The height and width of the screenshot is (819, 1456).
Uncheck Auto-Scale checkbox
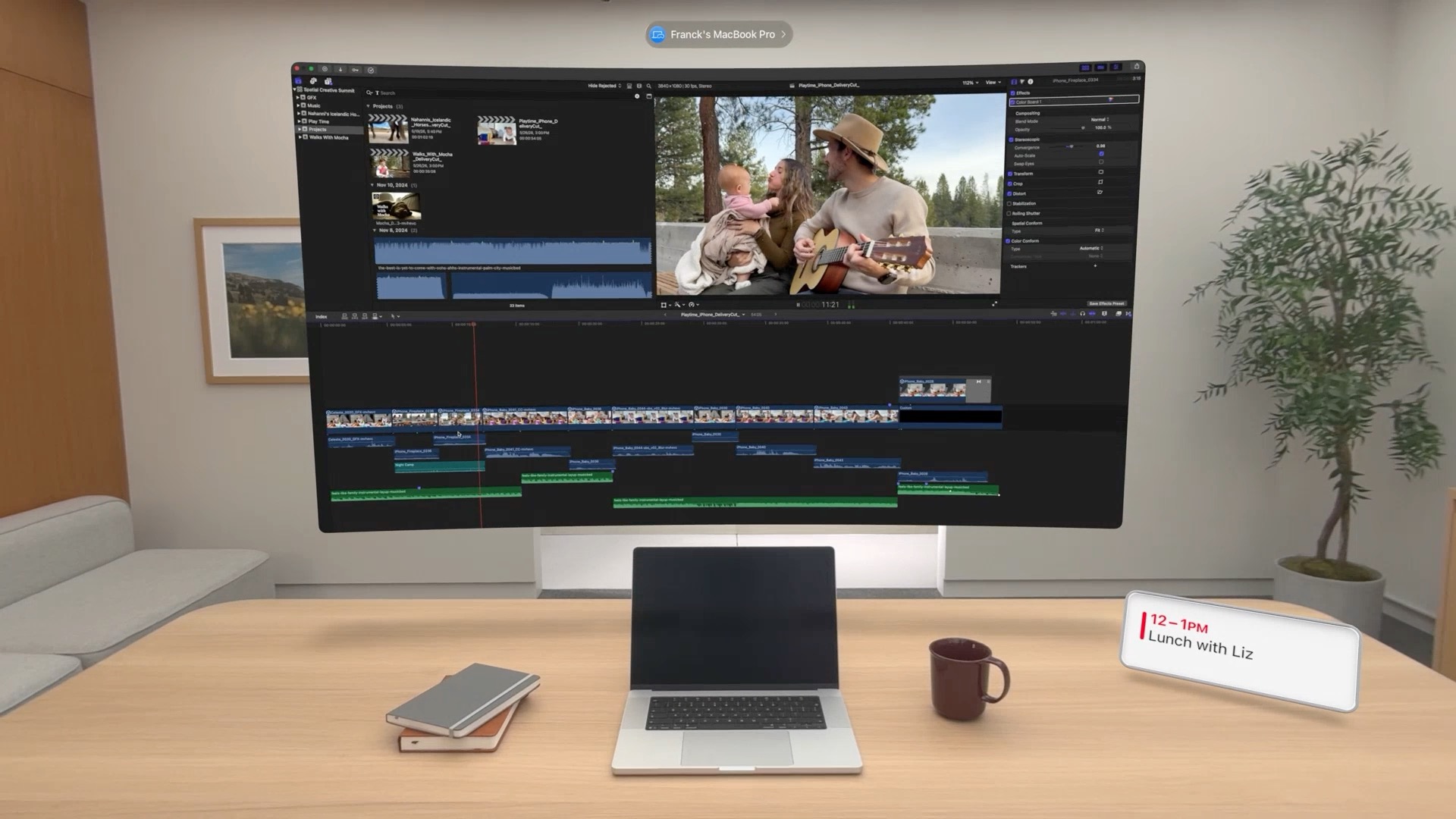1101,153
